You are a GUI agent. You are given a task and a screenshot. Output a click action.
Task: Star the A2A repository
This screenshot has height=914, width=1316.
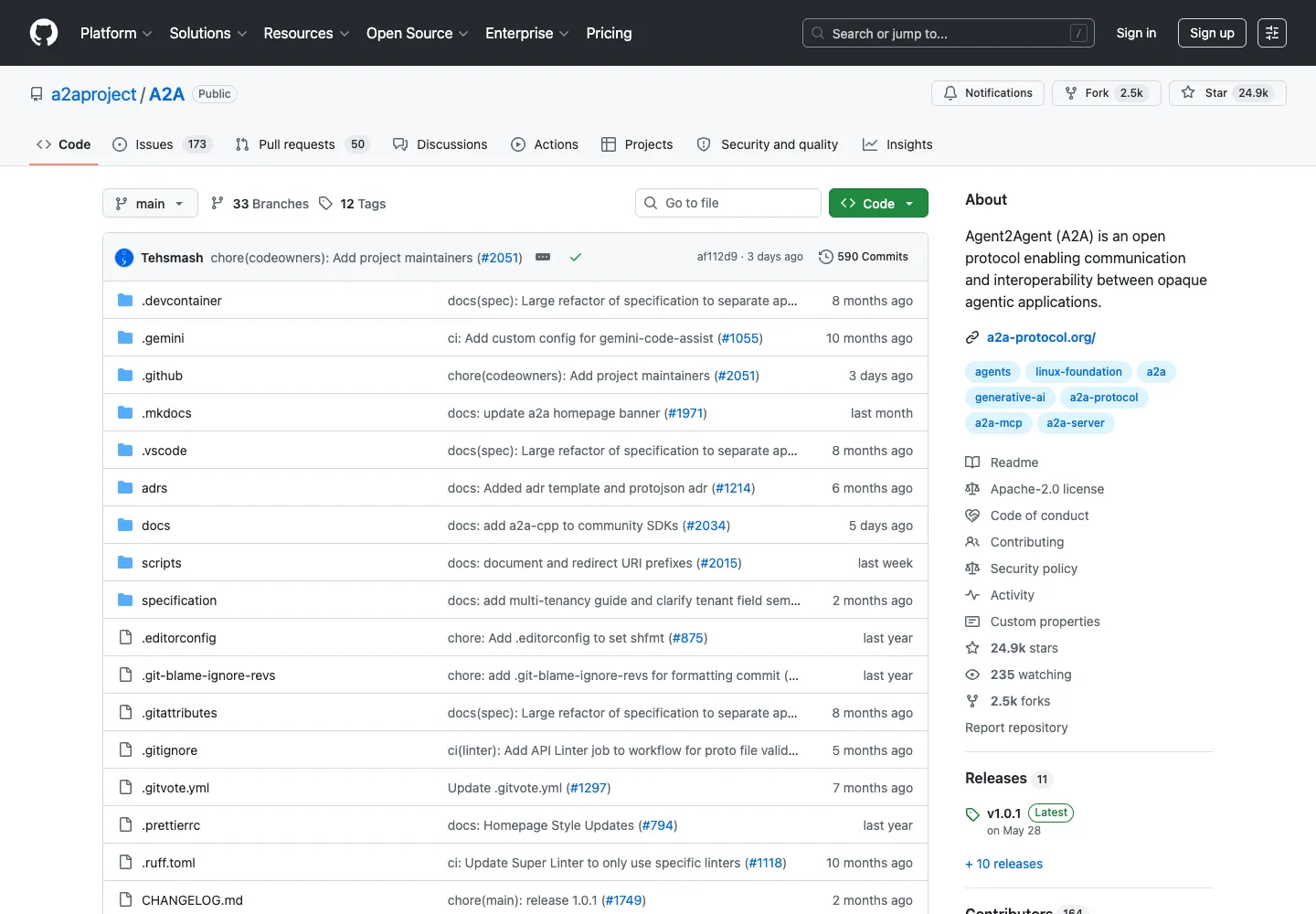pyautogui.click(x=1227, y=93)
